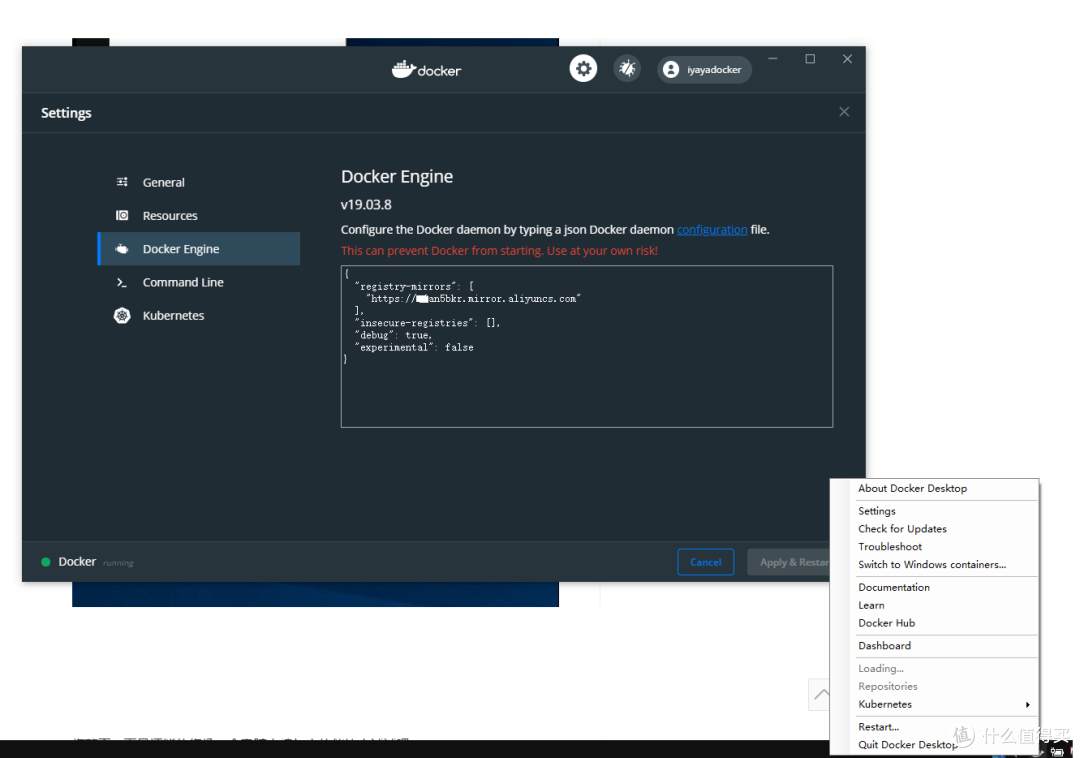Open Docker Hub from the menu
Image resolution: width=1080 pixels, height=758 pixels.
(886, 623)
